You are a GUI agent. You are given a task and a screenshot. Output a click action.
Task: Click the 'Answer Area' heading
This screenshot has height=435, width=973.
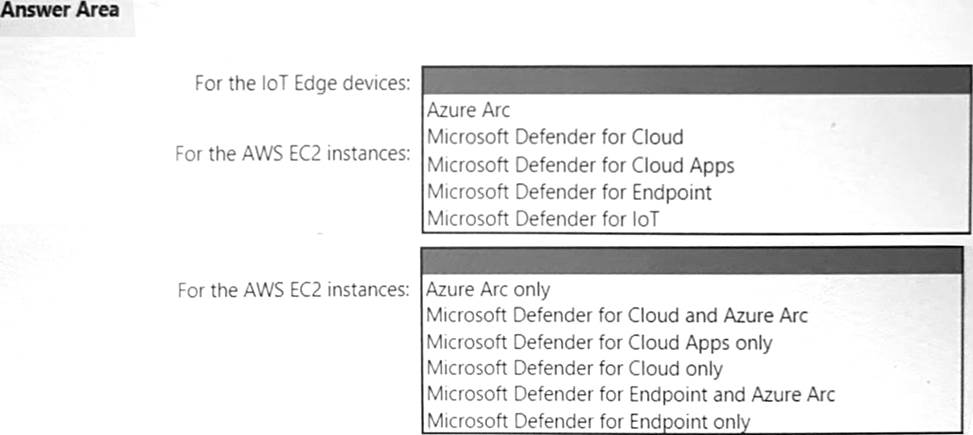(x=60, y=11)
